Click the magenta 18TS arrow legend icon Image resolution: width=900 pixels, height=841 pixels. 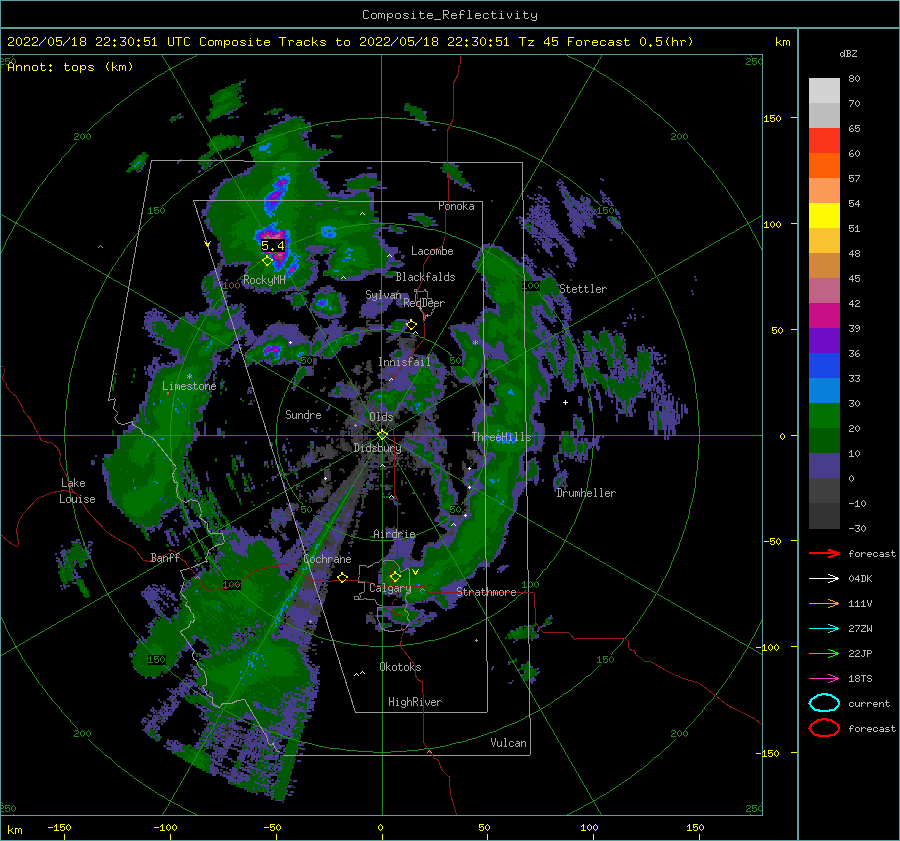pyautogui.click(x=824, y=679)
